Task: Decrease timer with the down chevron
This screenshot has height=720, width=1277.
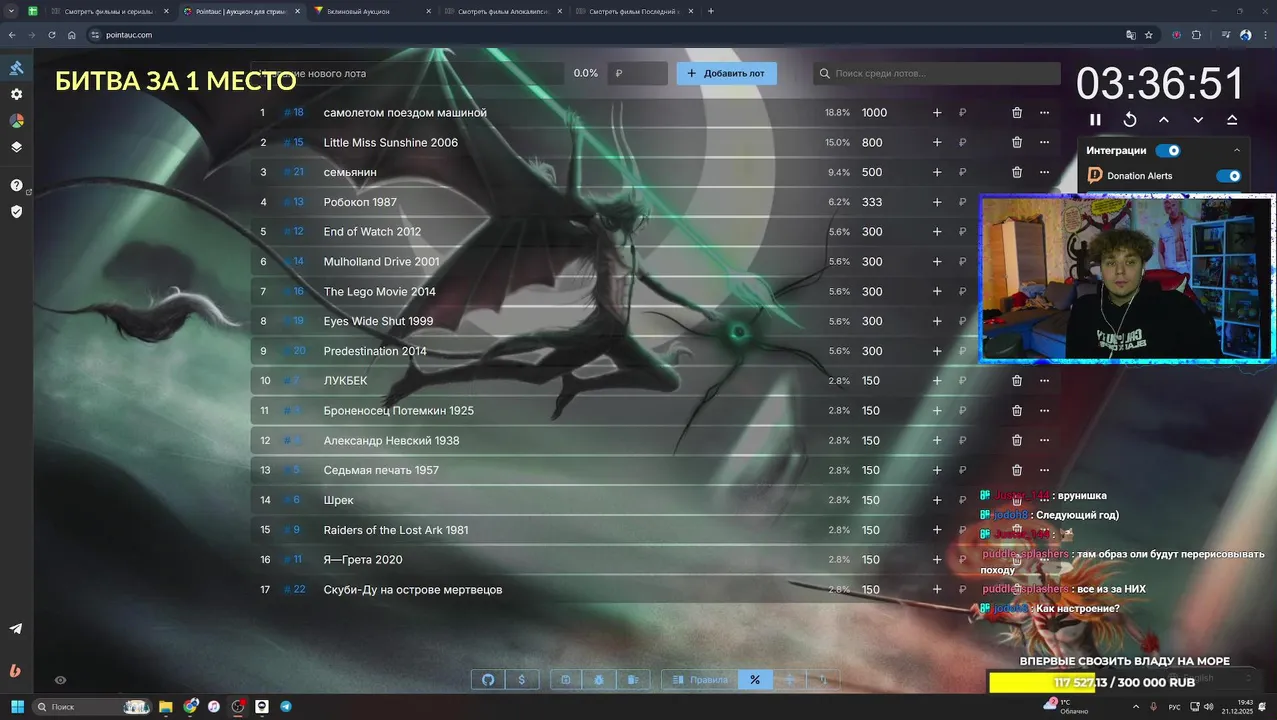Action: (1198, 119)
